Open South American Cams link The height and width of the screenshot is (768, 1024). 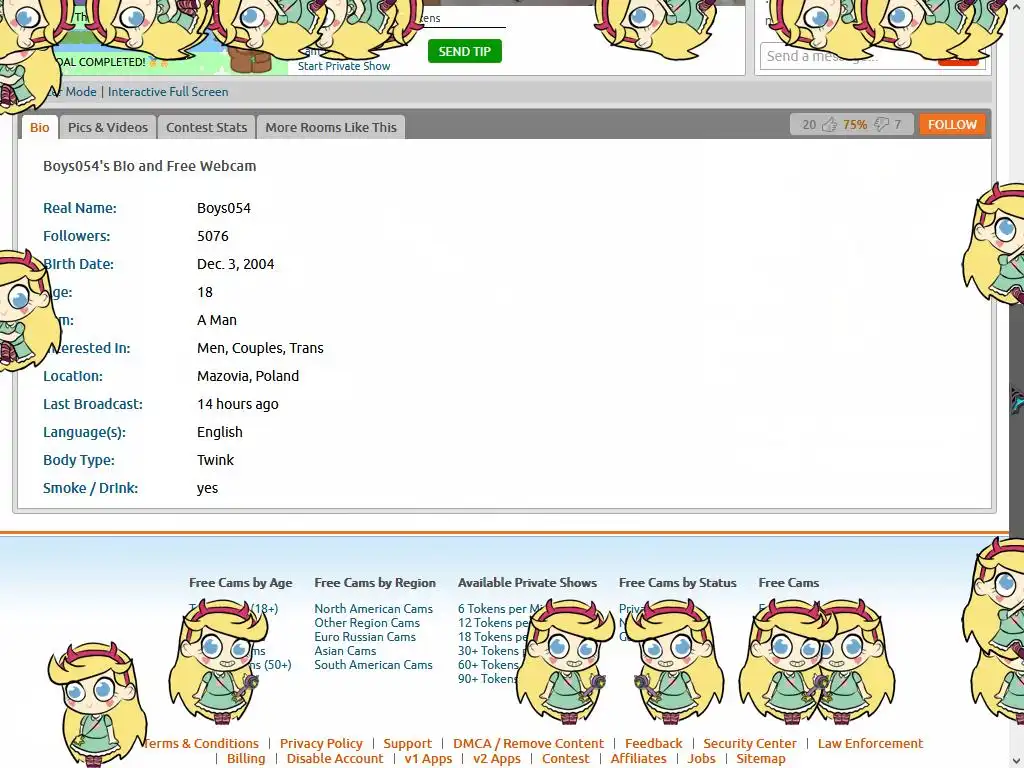[x=374, y=665]
